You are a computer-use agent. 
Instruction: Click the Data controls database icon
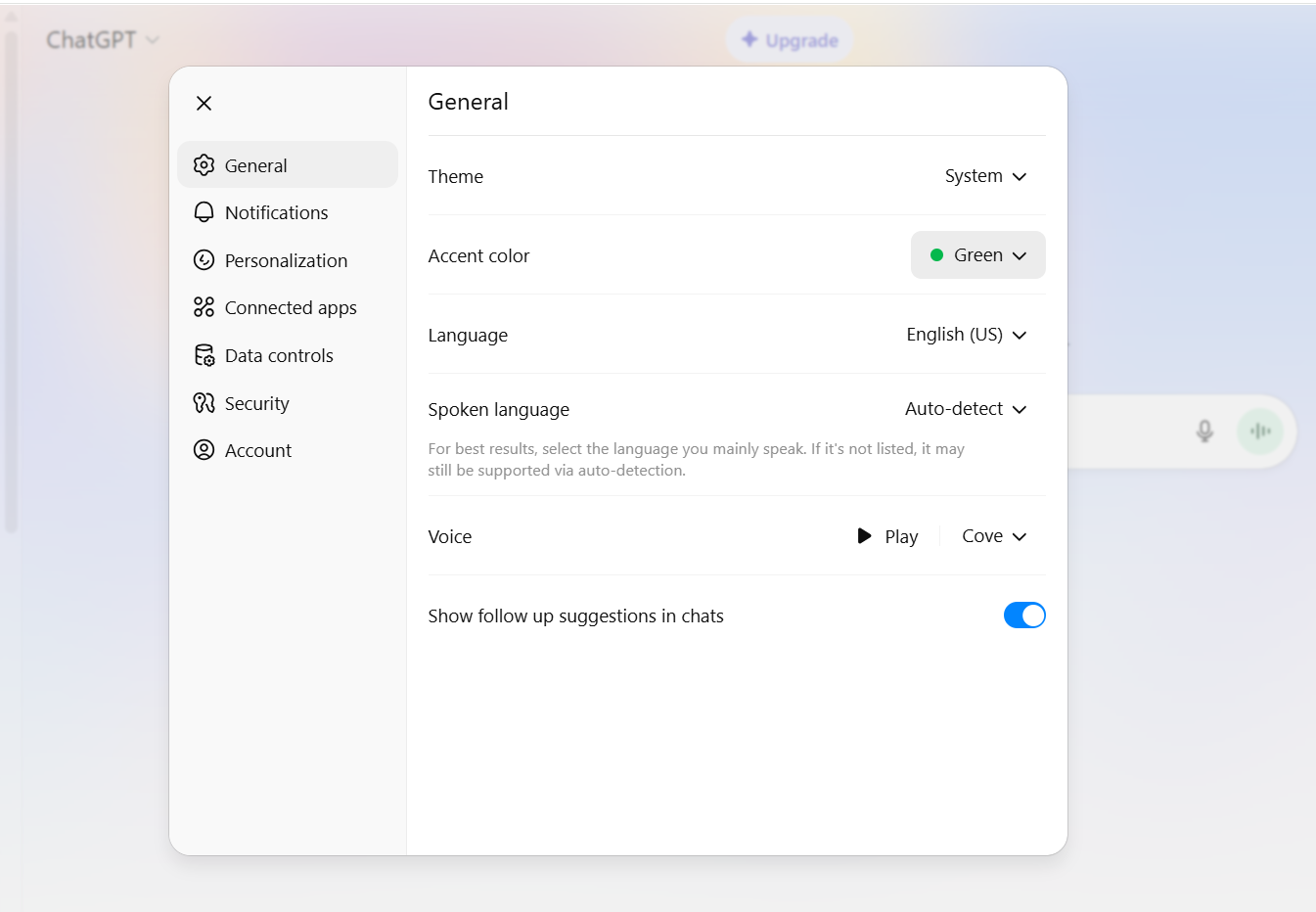(x=204, y=355)
